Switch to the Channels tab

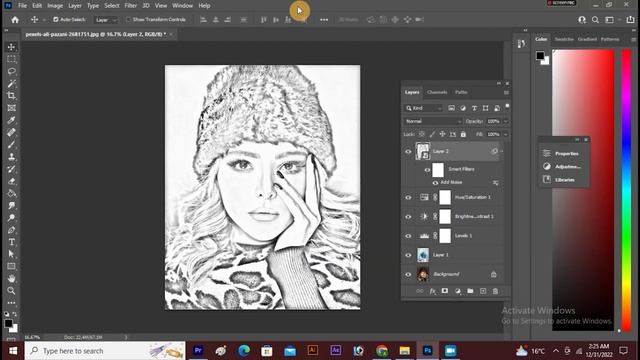tap(437, 92)
